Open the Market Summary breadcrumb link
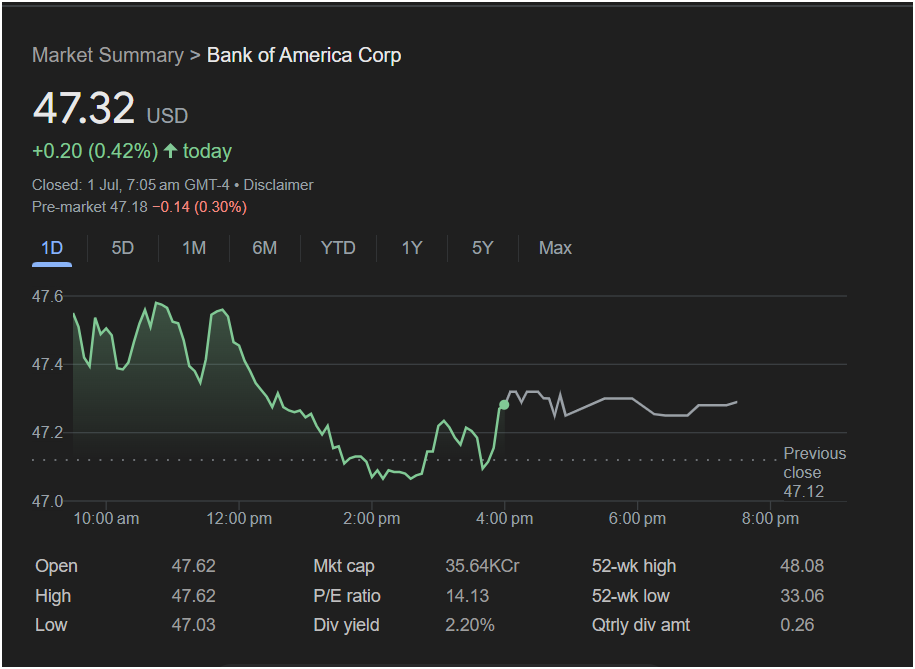Viewport: 915px width, 669px height. 108,55
